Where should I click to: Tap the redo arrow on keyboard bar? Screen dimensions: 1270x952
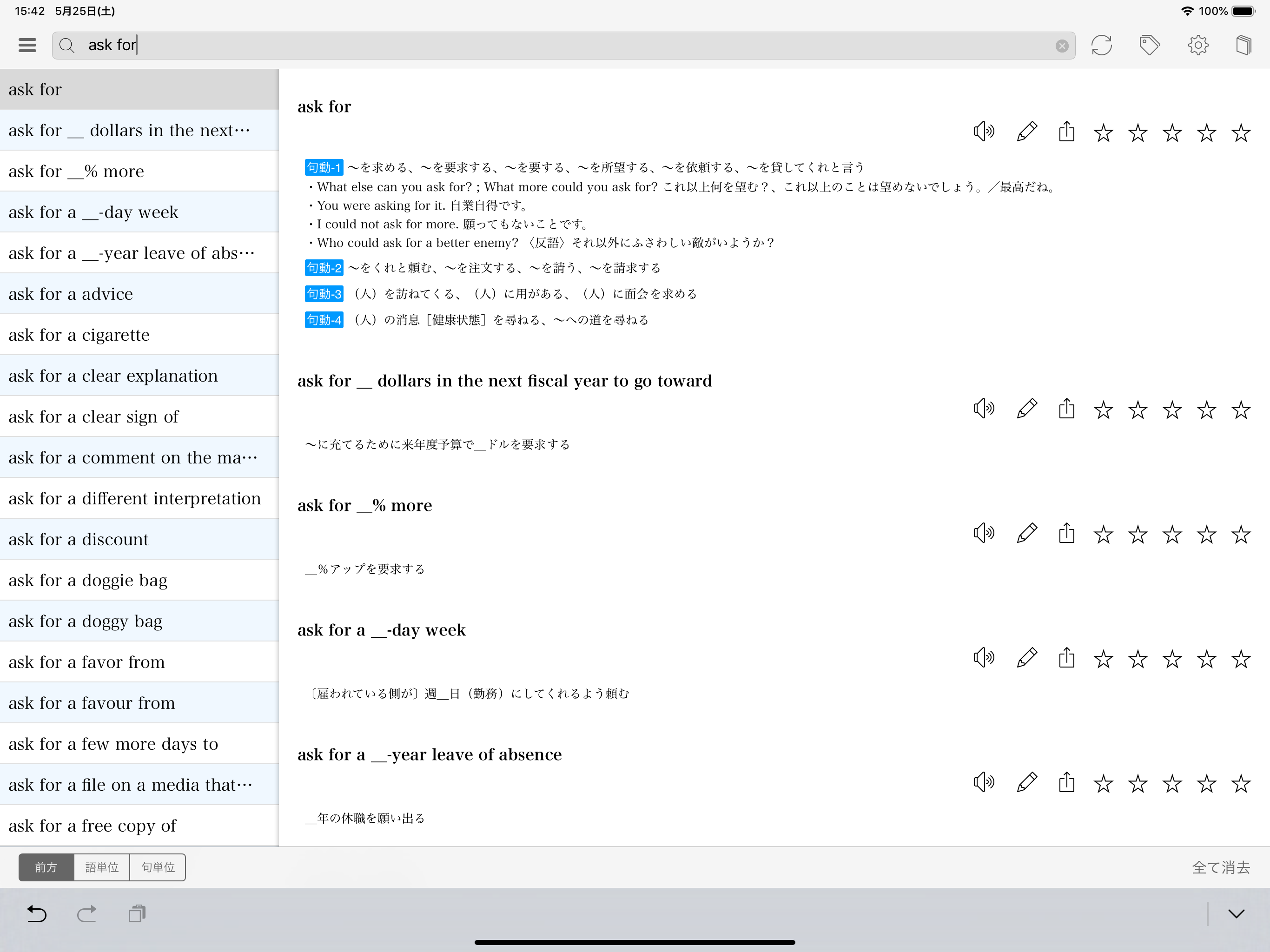click(x=86, y=913)
